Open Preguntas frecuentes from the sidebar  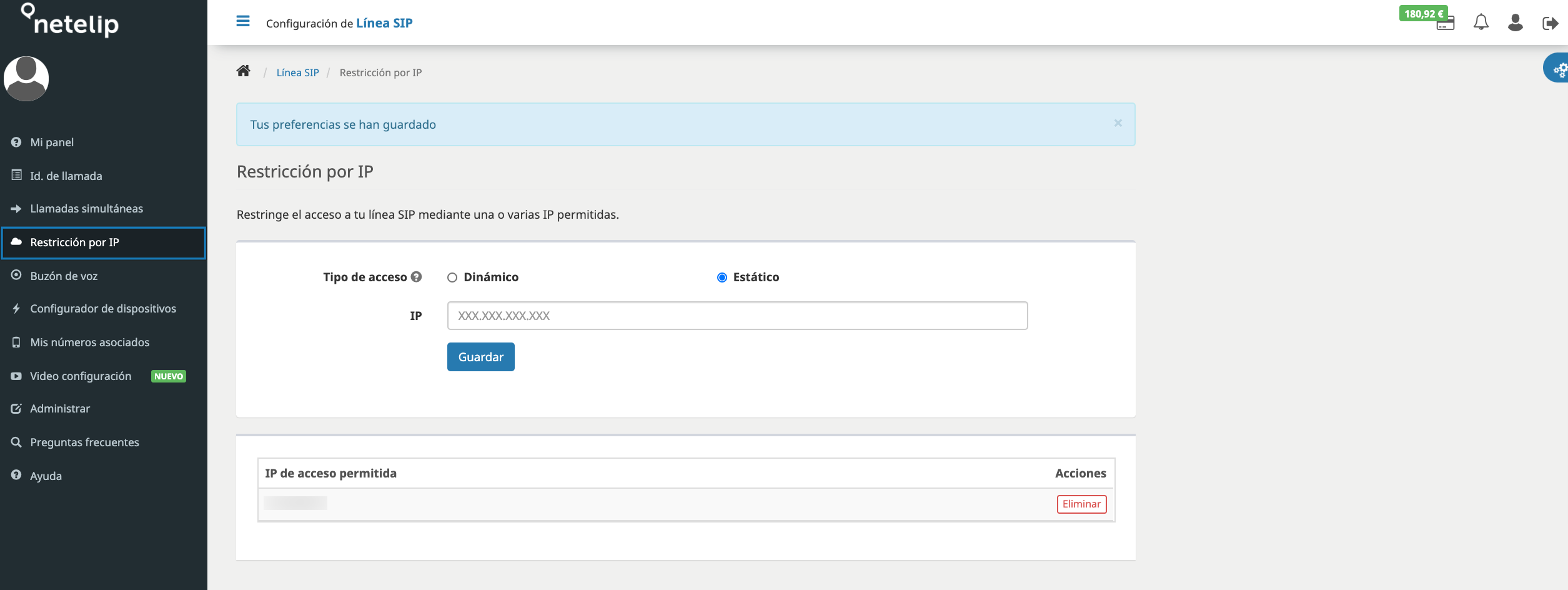coord(85,442)
